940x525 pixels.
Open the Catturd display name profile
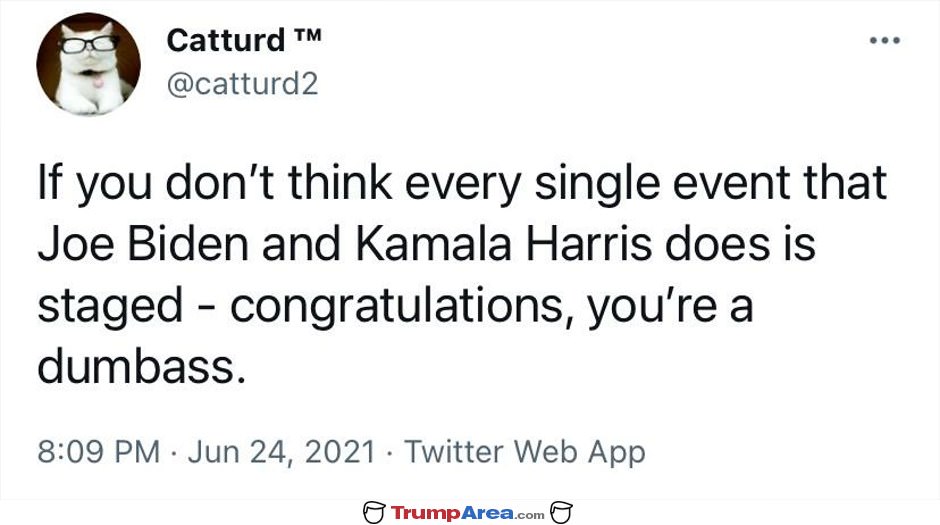(224, 40)
